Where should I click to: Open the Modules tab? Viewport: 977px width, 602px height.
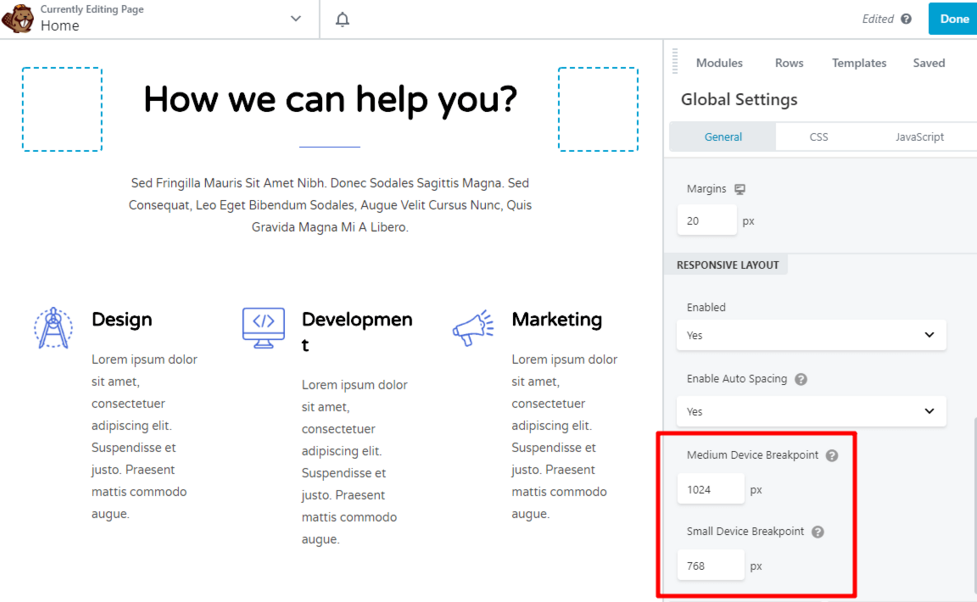pyautogui.click(x=719, y=63)
